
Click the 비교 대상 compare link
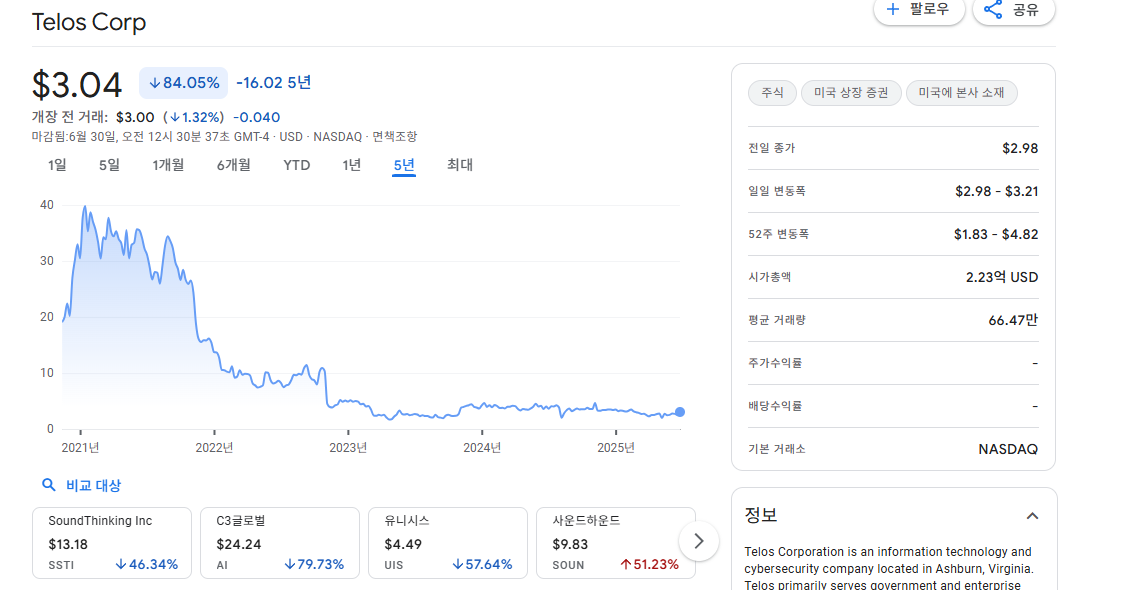pyautogui.click(x=94, y=485)
